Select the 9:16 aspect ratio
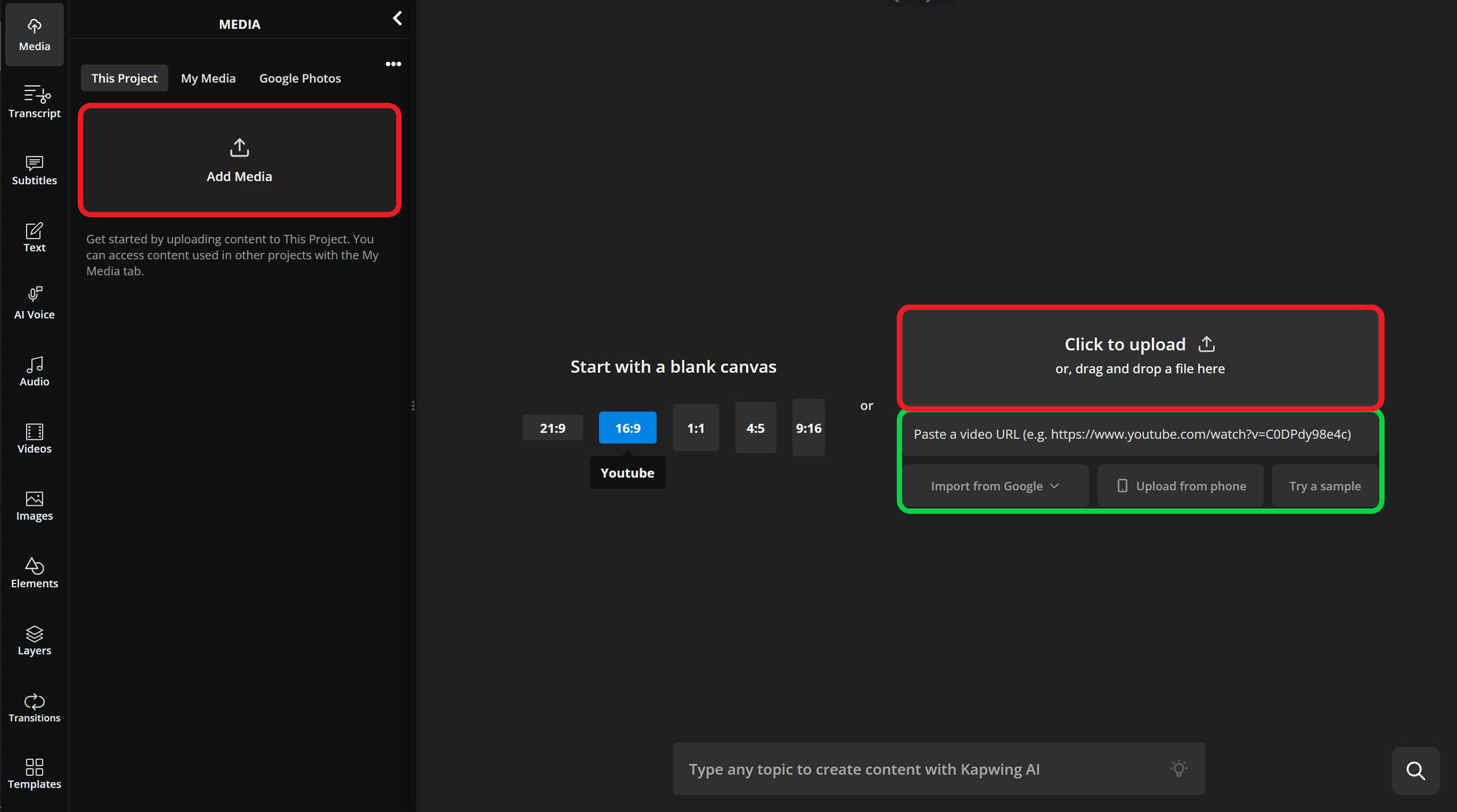This screenshot has width=1457, height=812. point(808,427)
